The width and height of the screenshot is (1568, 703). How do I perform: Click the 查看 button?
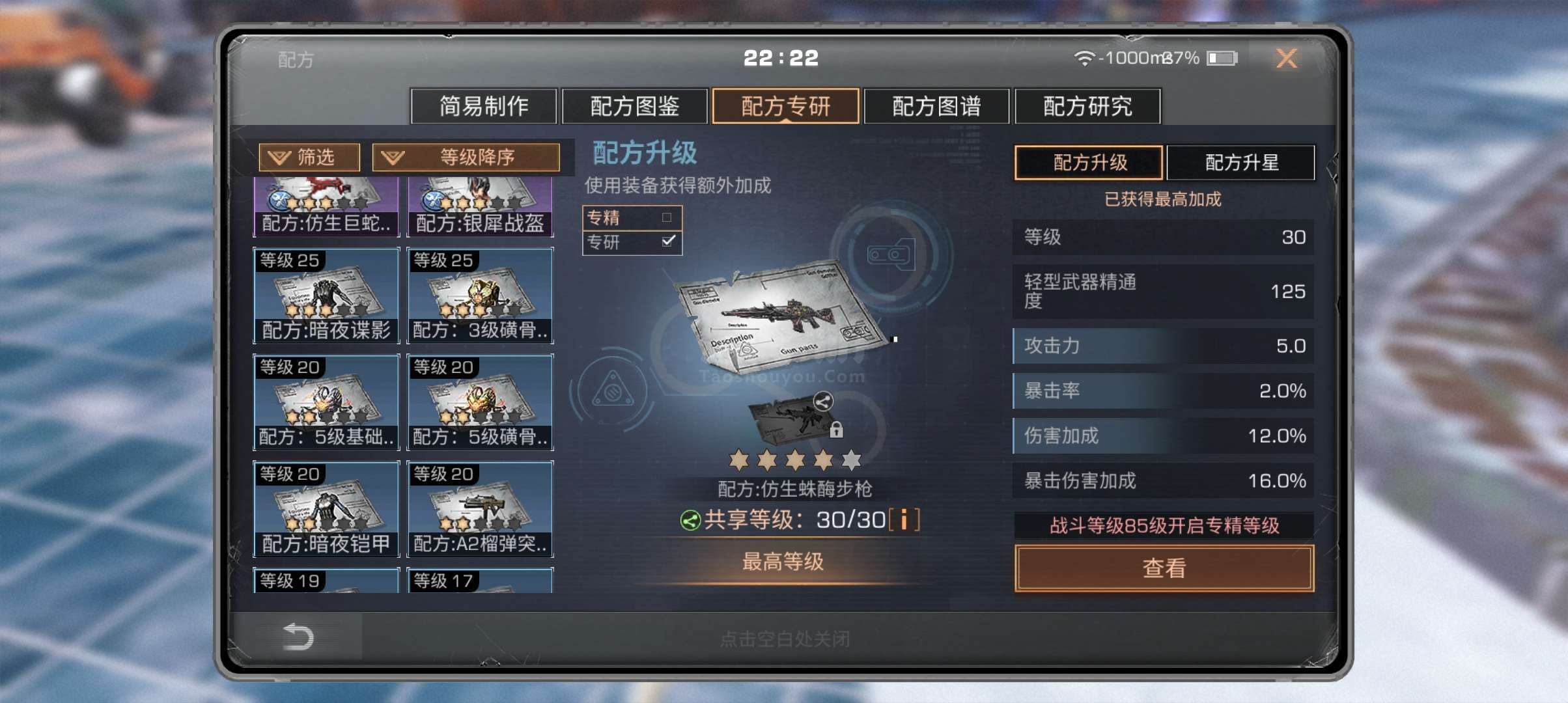[1164, 568]
